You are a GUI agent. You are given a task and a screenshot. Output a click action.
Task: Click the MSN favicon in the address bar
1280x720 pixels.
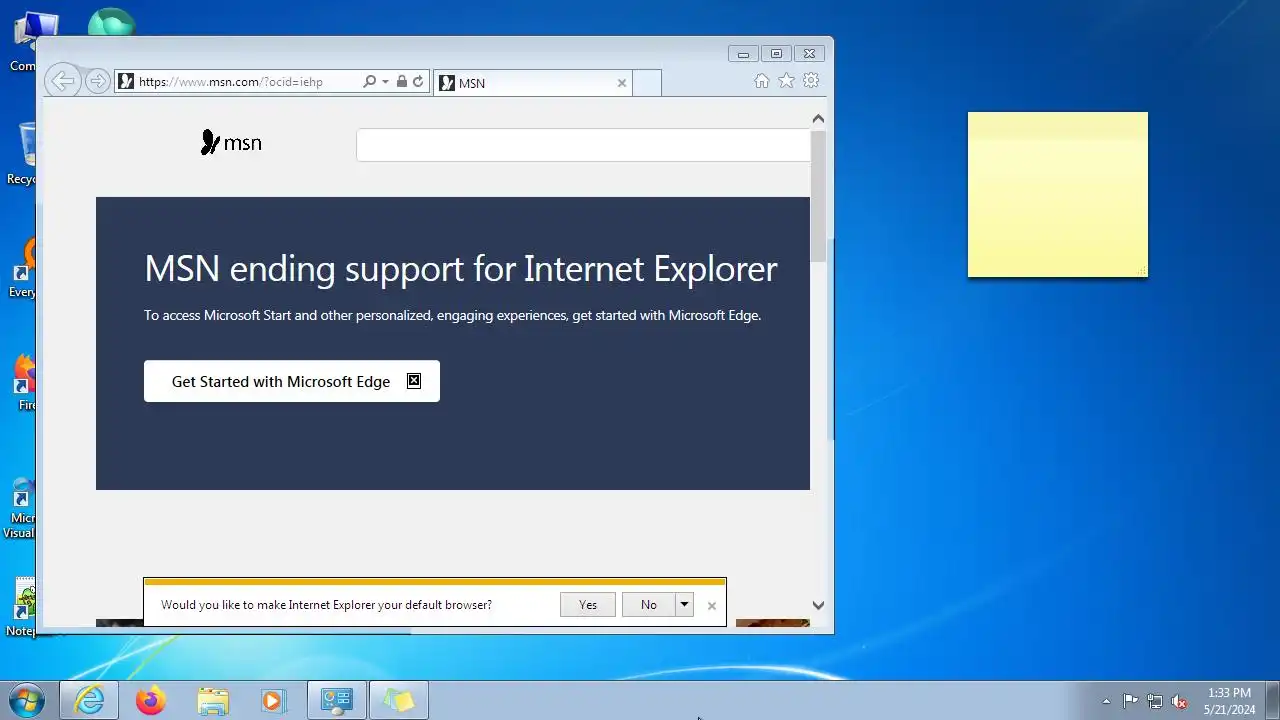tap(126, 82)
